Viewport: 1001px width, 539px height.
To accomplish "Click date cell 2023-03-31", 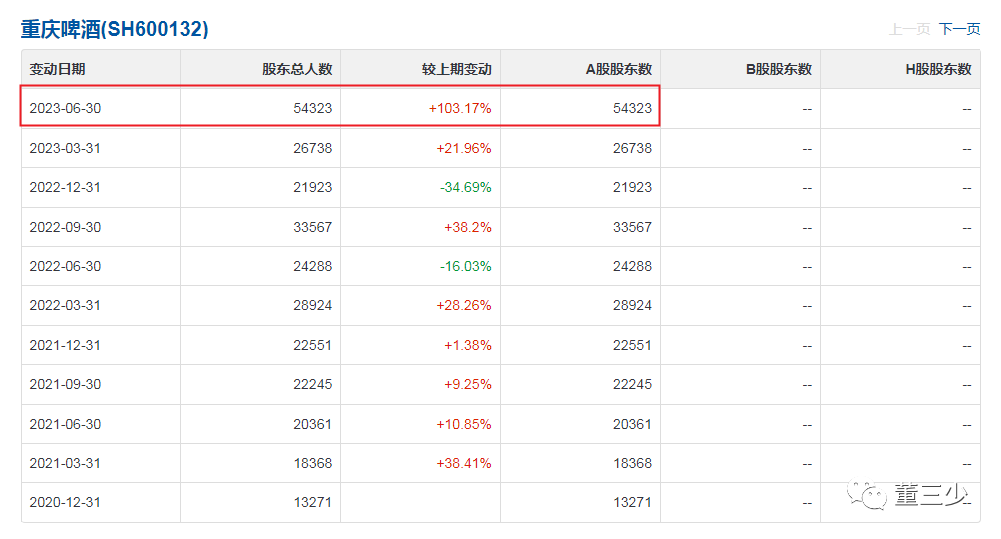I will pos(65,148).
